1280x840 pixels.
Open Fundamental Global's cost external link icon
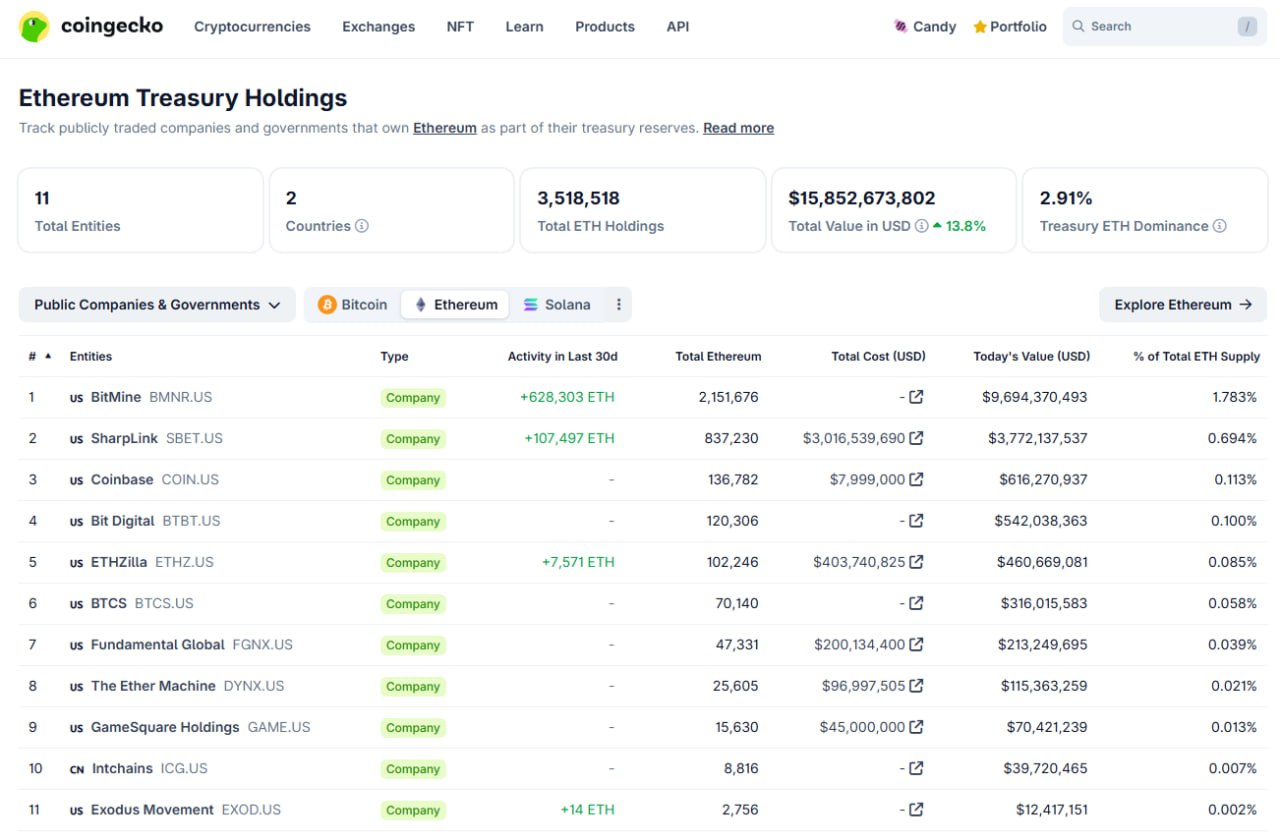pos(916,644)
